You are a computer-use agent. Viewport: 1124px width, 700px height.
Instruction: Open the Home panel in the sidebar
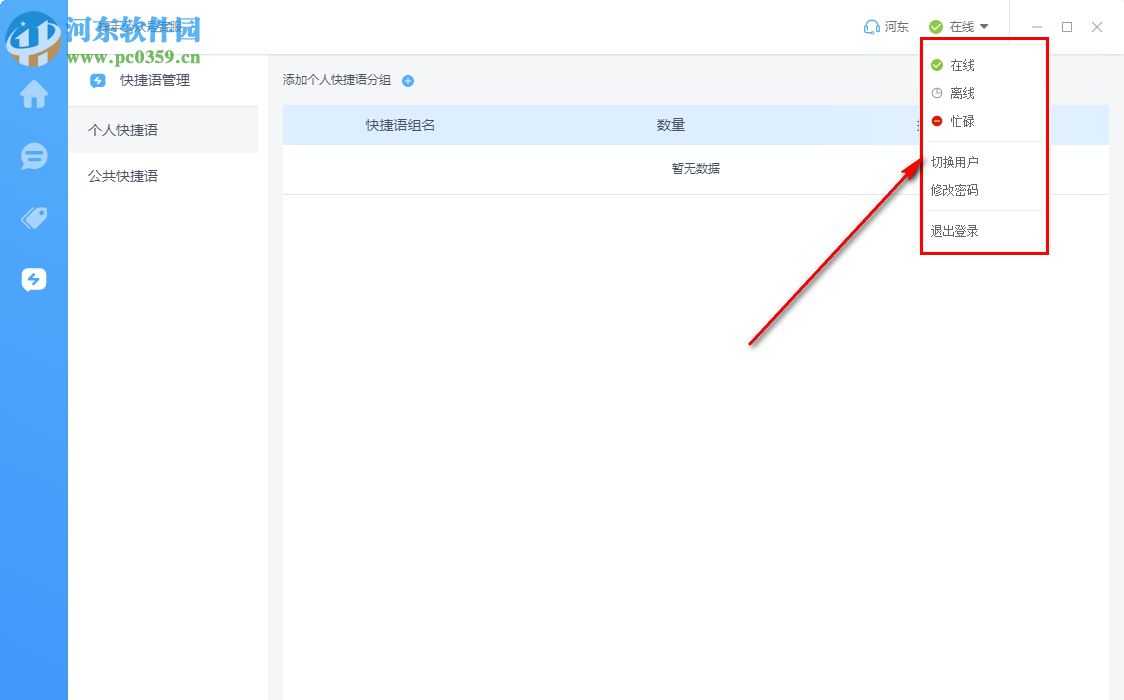(x=33, y=95)
